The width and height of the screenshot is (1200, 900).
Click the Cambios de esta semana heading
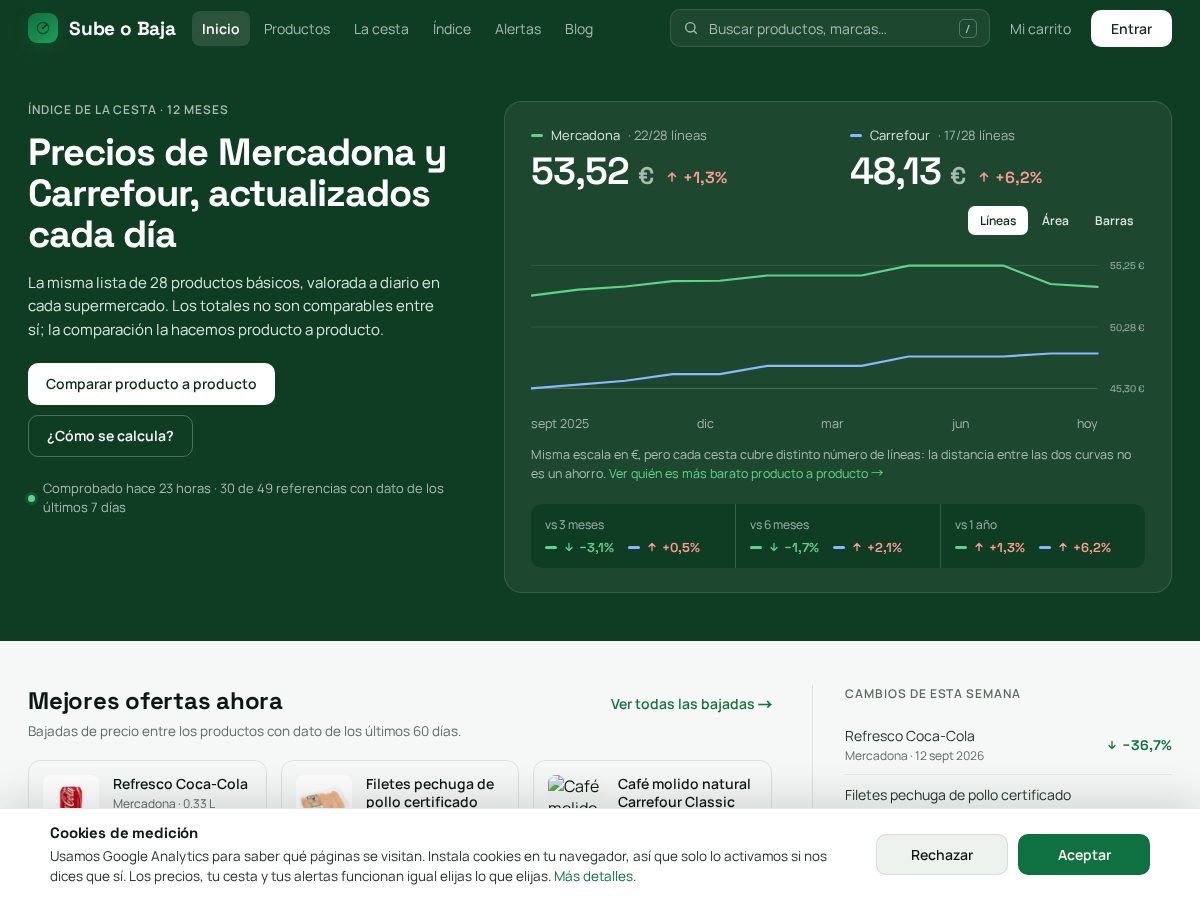tap(933, 694)
